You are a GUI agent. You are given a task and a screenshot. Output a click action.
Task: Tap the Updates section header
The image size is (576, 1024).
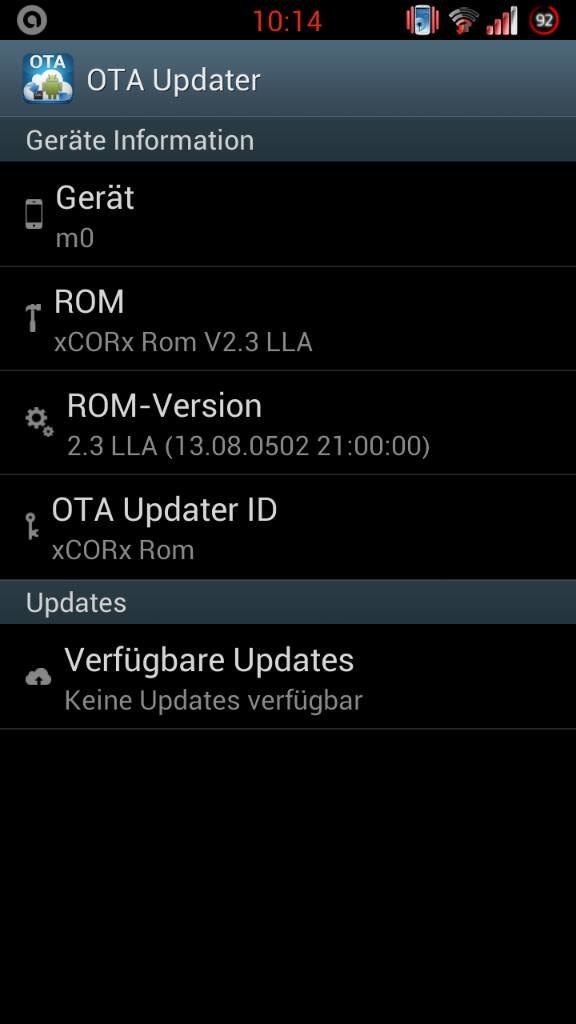click(288, 602)
